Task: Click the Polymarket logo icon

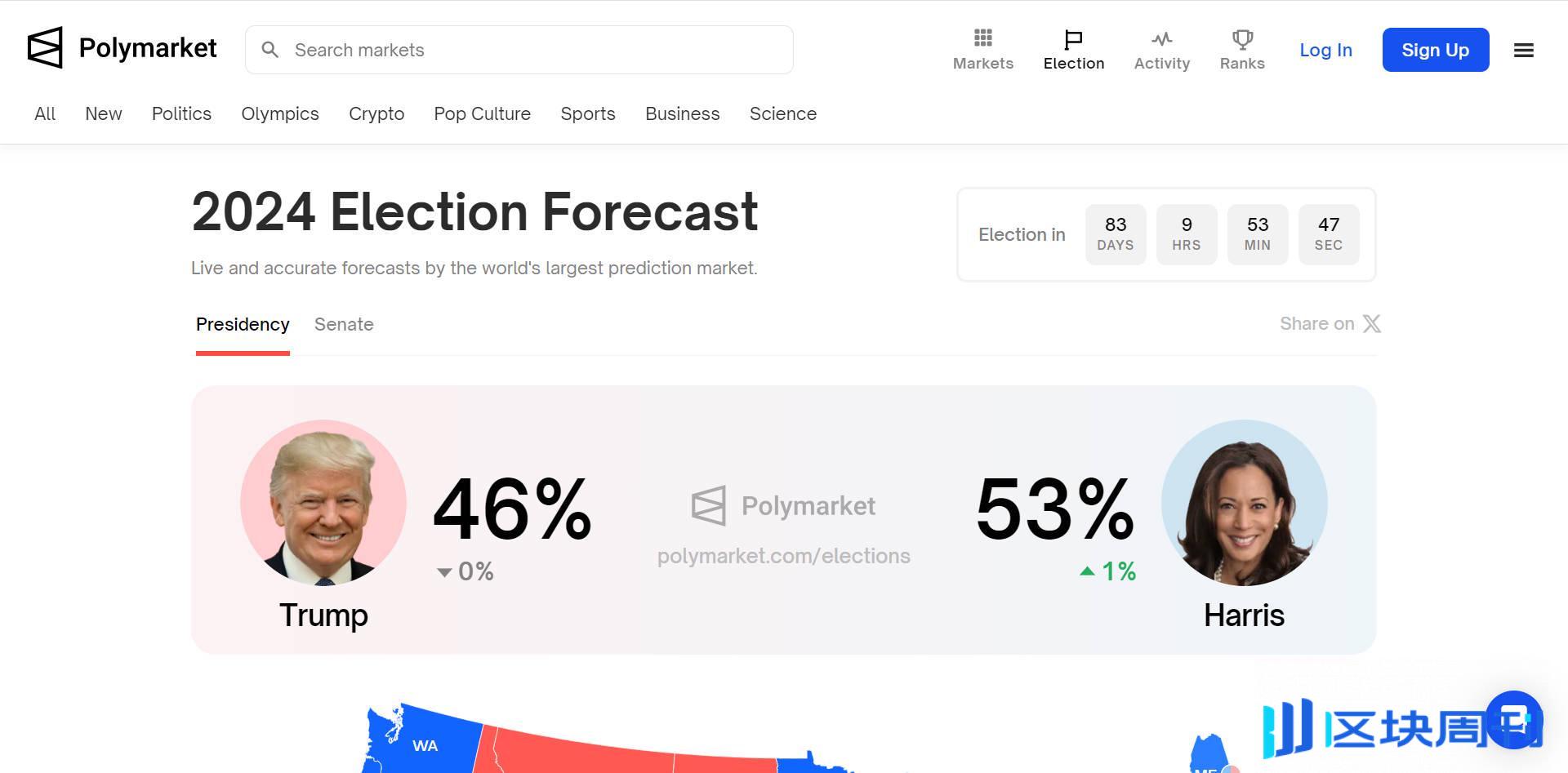Action: pyautogui.click(x=45, y=48)
